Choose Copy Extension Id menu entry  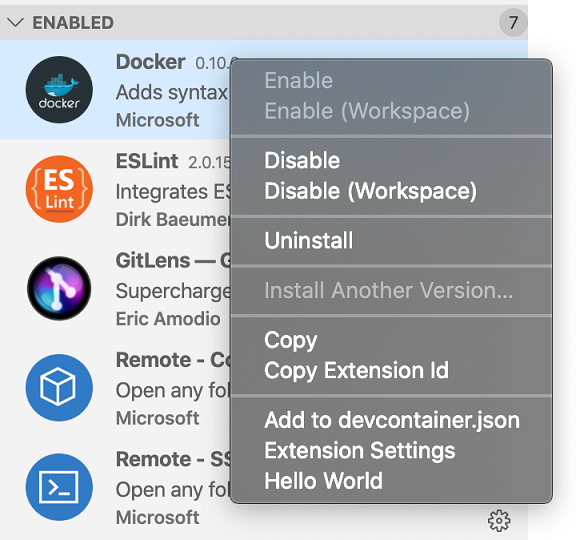391,370
